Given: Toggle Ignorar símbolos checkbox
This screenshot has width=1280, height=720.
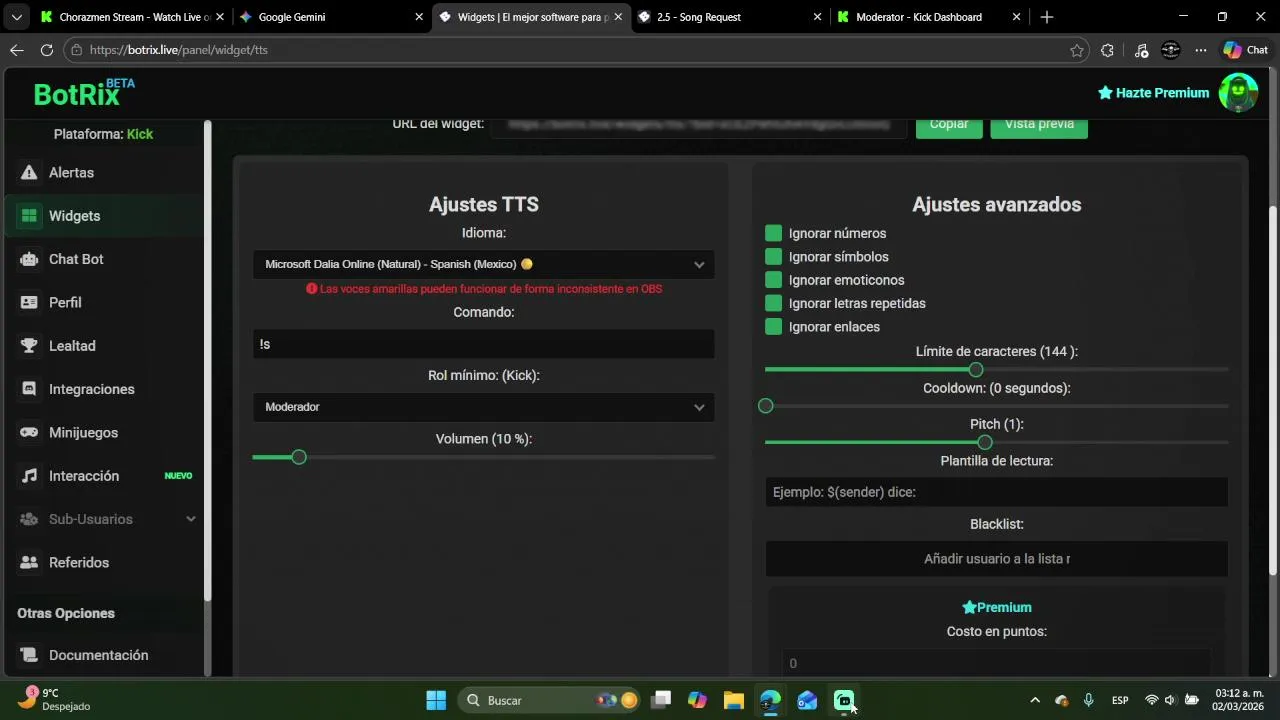Looking at the screenshot, I should pyautogui.click(x=773, y=257).
